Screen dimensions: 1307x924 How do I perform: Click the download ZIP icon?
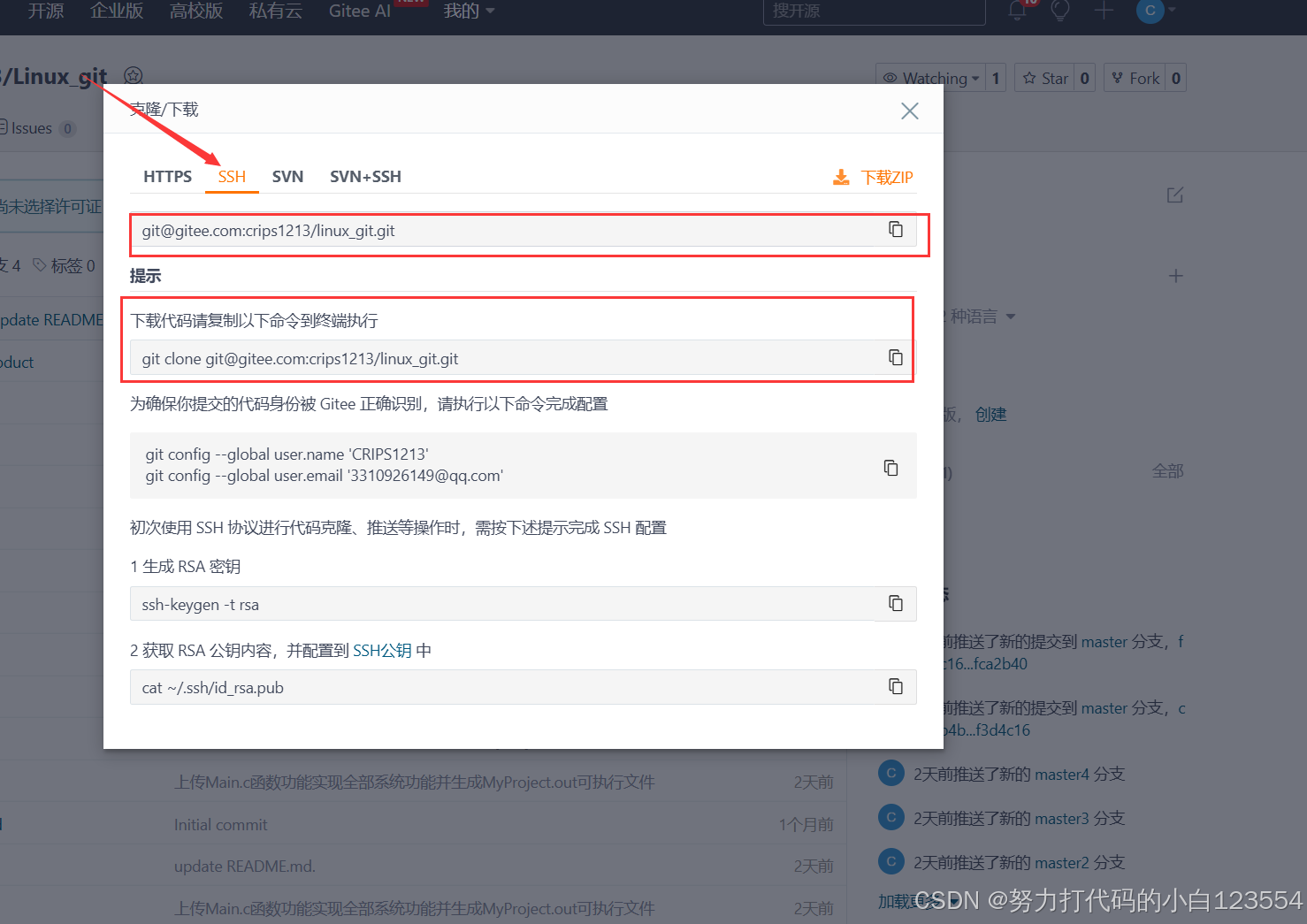(x=841, y=178)
